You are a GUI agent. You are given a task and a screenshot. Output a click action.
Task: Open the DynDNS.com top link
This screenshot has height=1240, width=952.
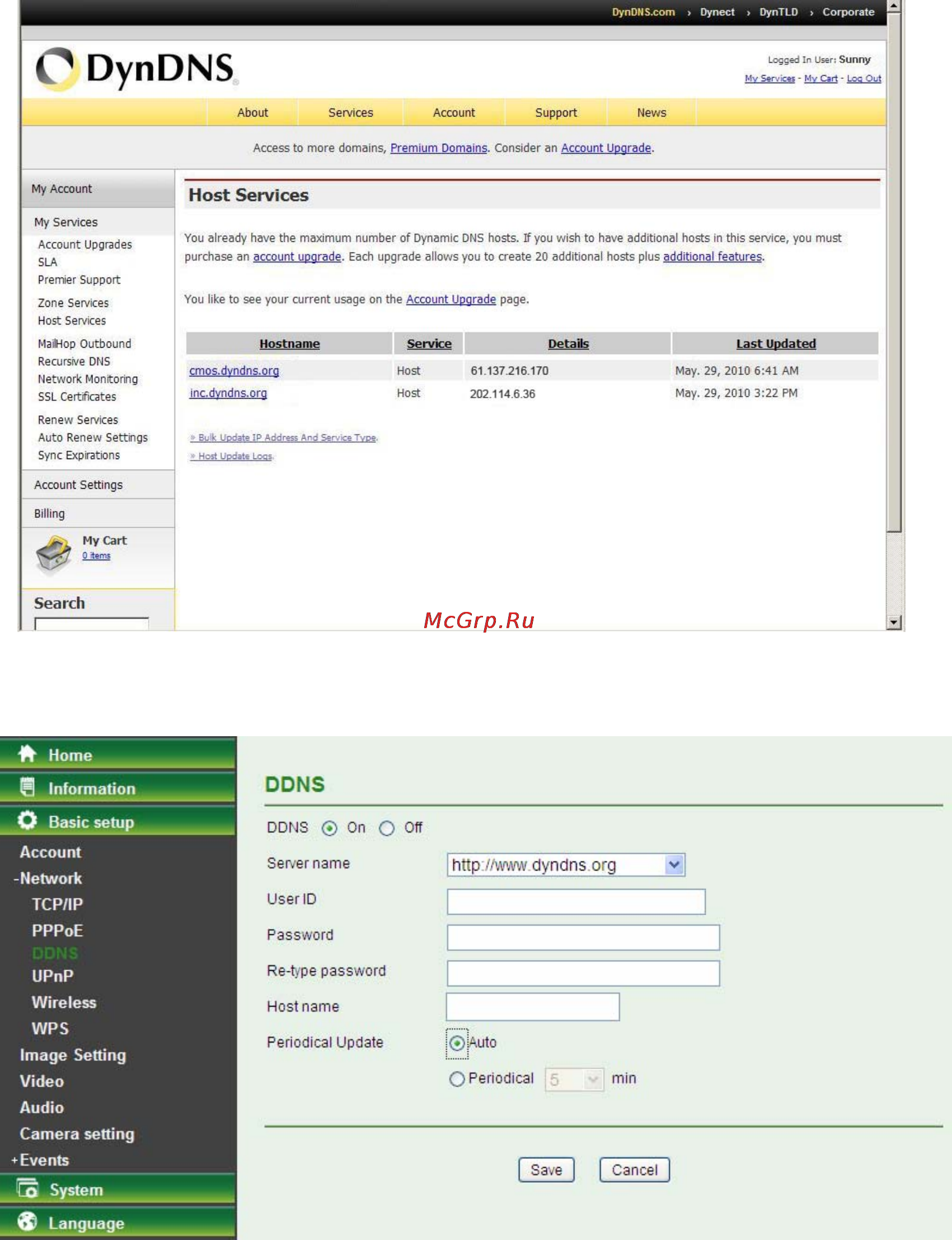pos(643,12)
